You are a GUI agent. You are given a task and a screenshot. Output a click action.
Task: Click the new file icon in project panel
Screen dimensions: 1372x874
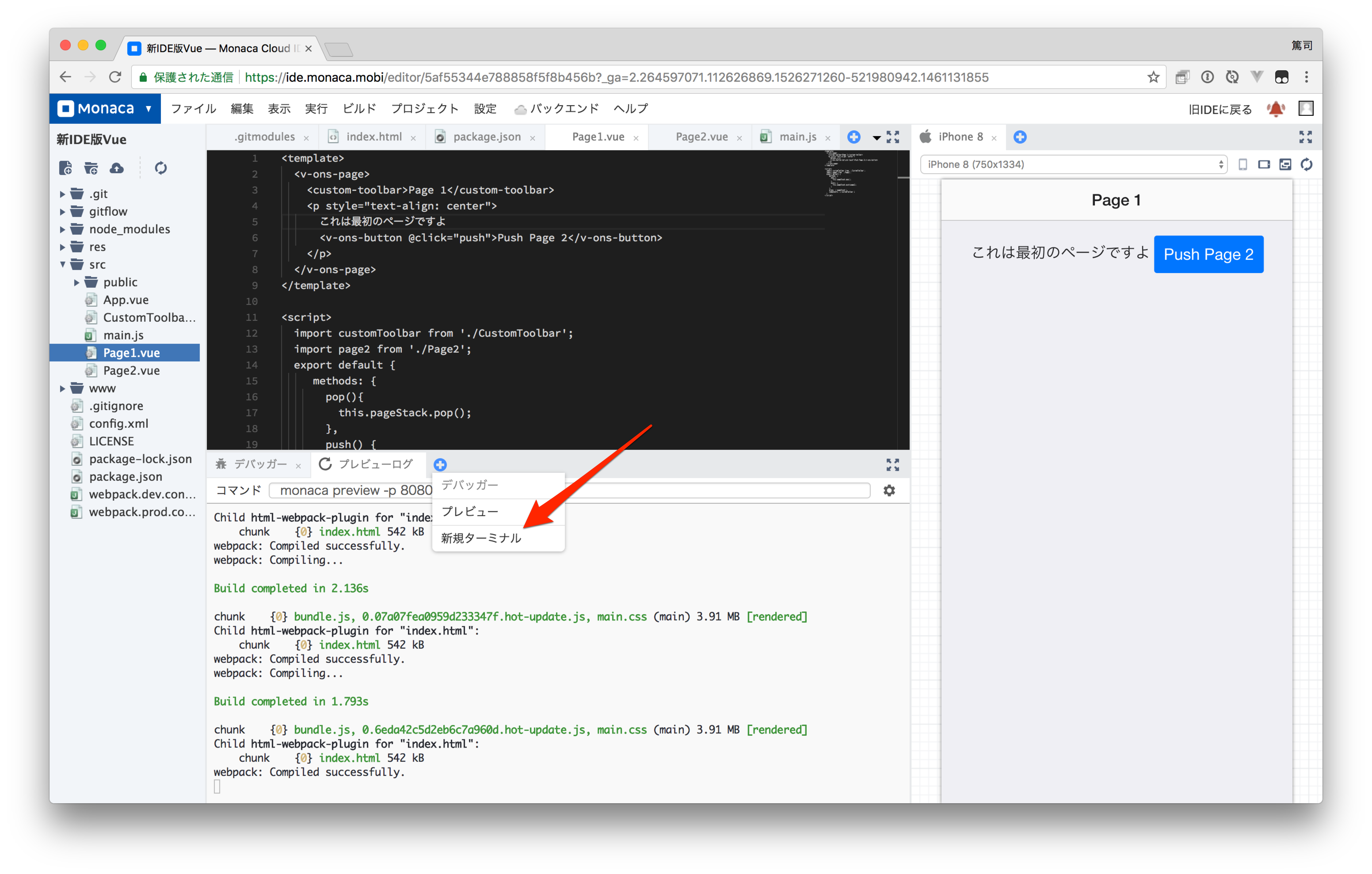coord(65,168)
